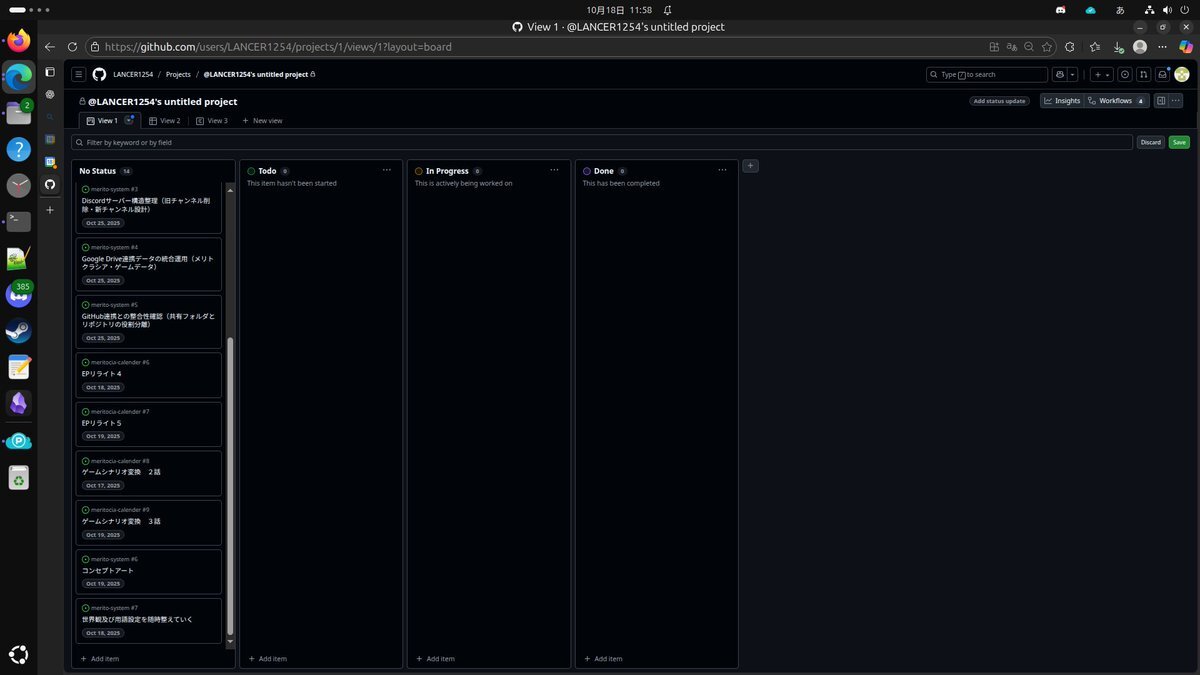1200x675 pixels.
Task: Open the Copilot dropdown arrow
Action: click(1072, 74)
